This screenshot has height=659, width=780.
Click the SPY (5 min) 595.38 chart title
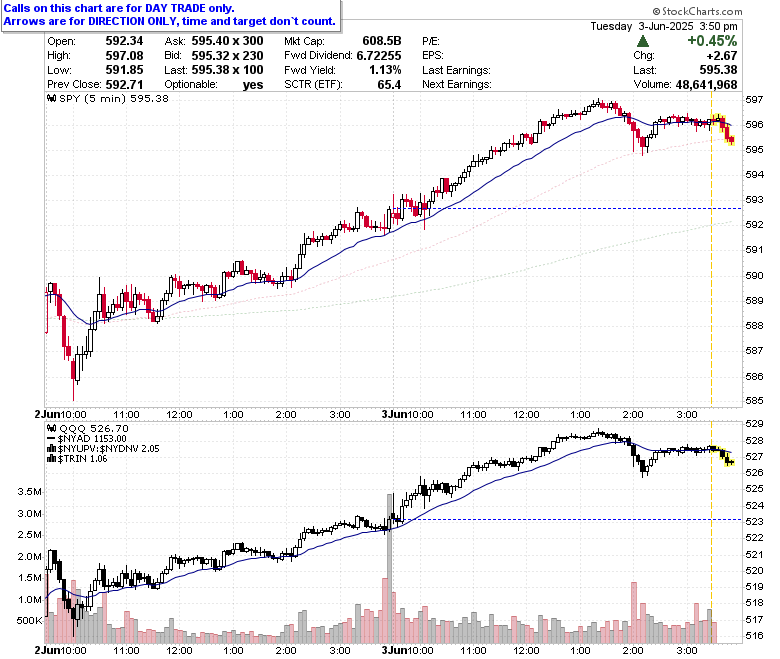[114, 98]
